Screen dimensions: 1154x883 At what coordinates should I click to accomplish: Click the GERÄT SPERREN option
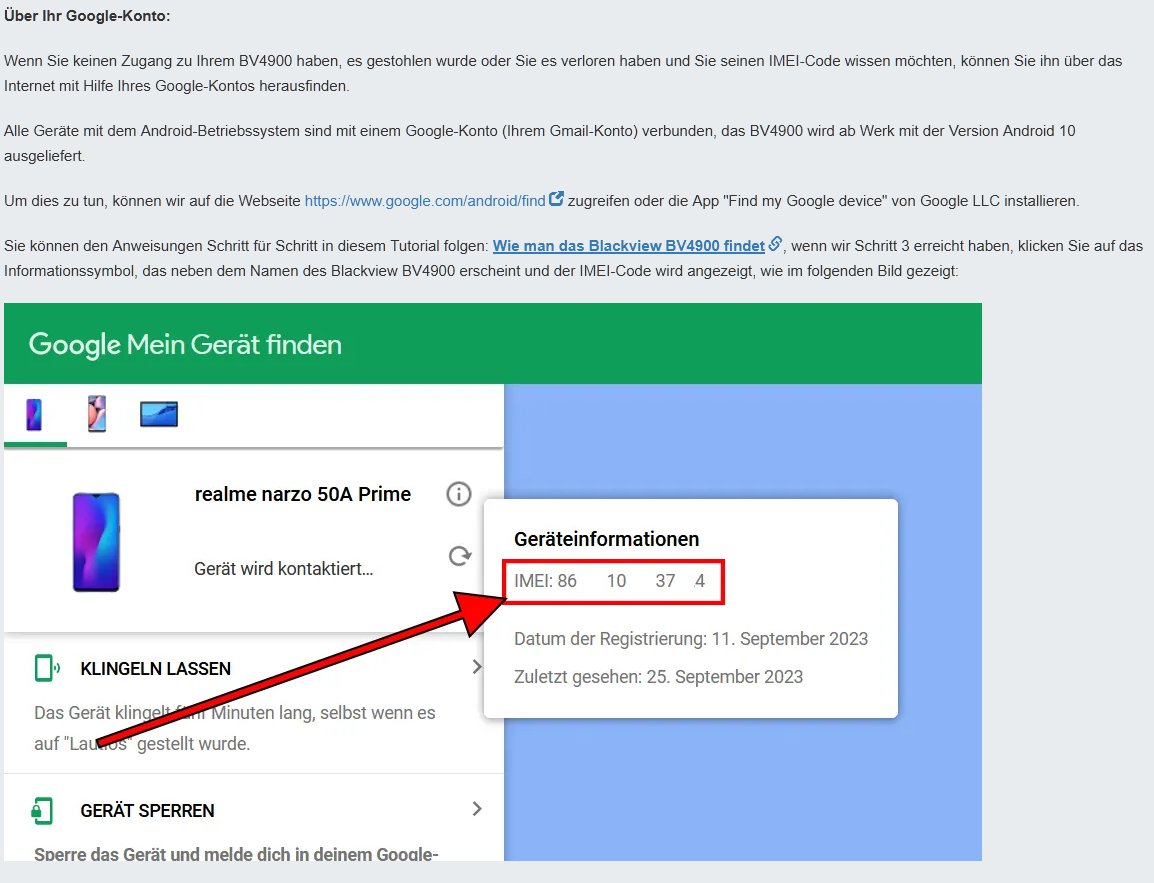[147, 811]
